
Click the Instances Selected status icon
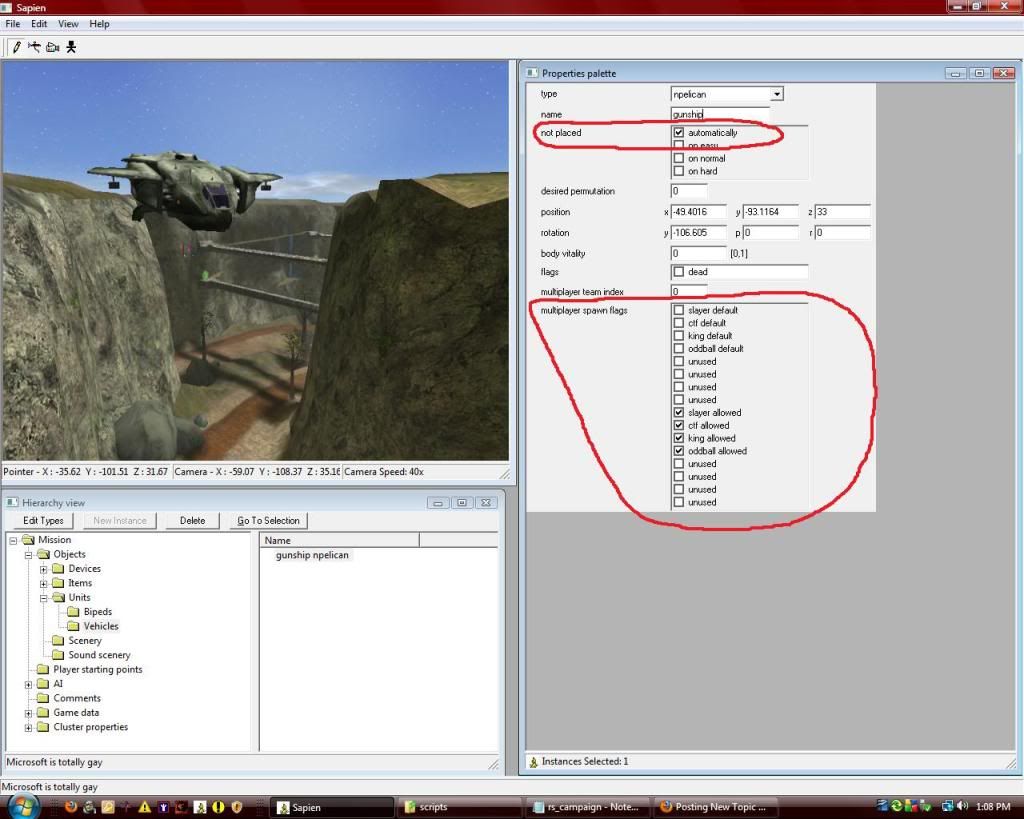534,762
